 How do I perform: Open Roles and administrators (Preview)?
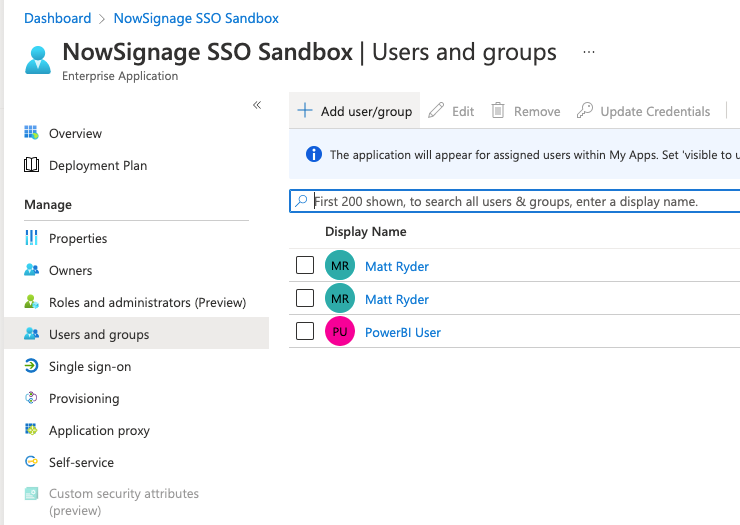pos(147,302)
